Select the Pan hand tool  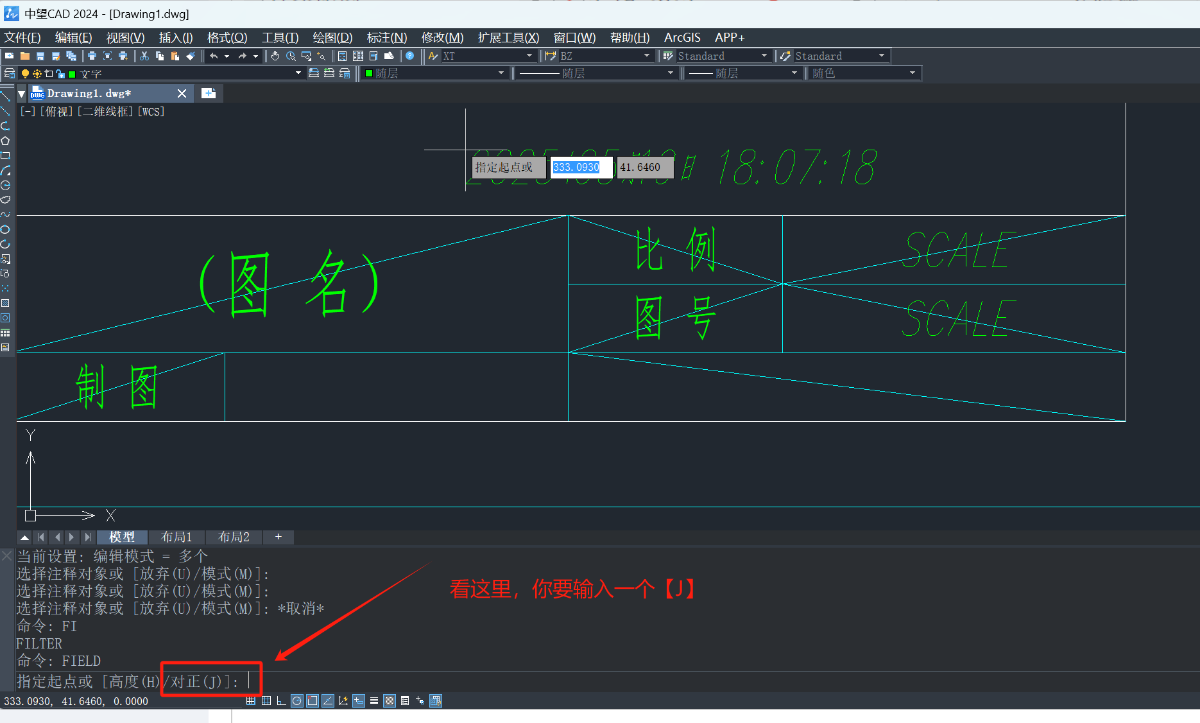pos(275,56)
